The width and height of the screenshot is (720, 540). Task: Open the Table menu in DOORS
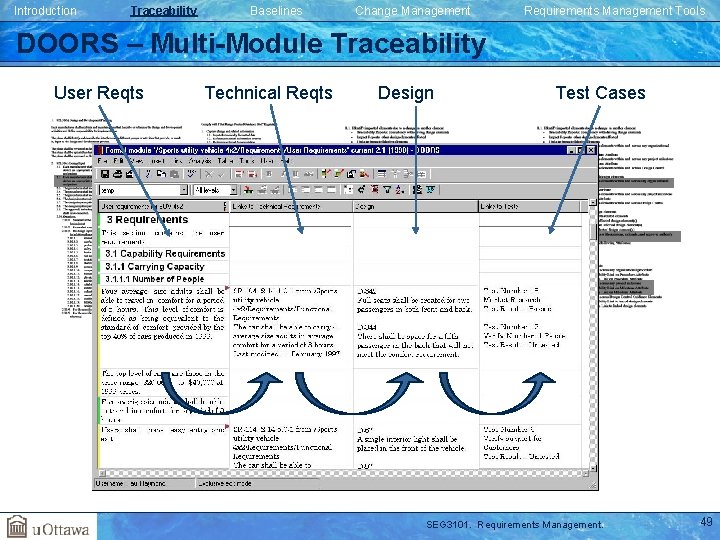(x=225, y=161)
